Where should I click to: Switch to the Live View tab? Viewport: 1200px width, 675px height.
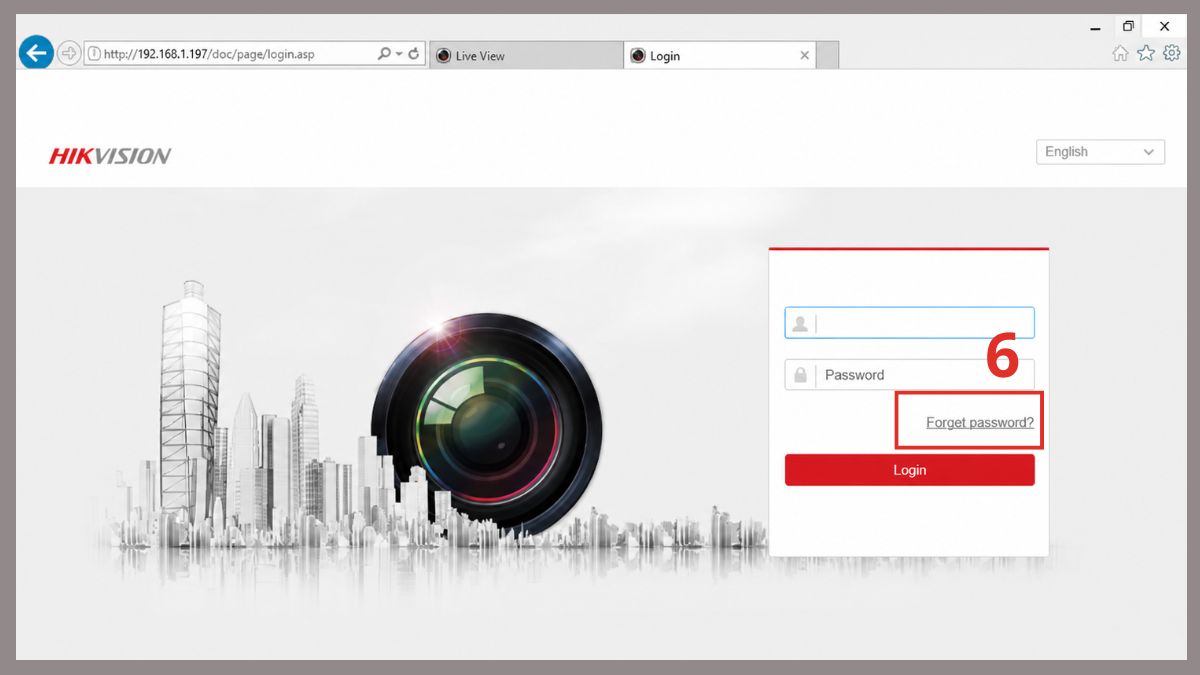tap(527, 56)
